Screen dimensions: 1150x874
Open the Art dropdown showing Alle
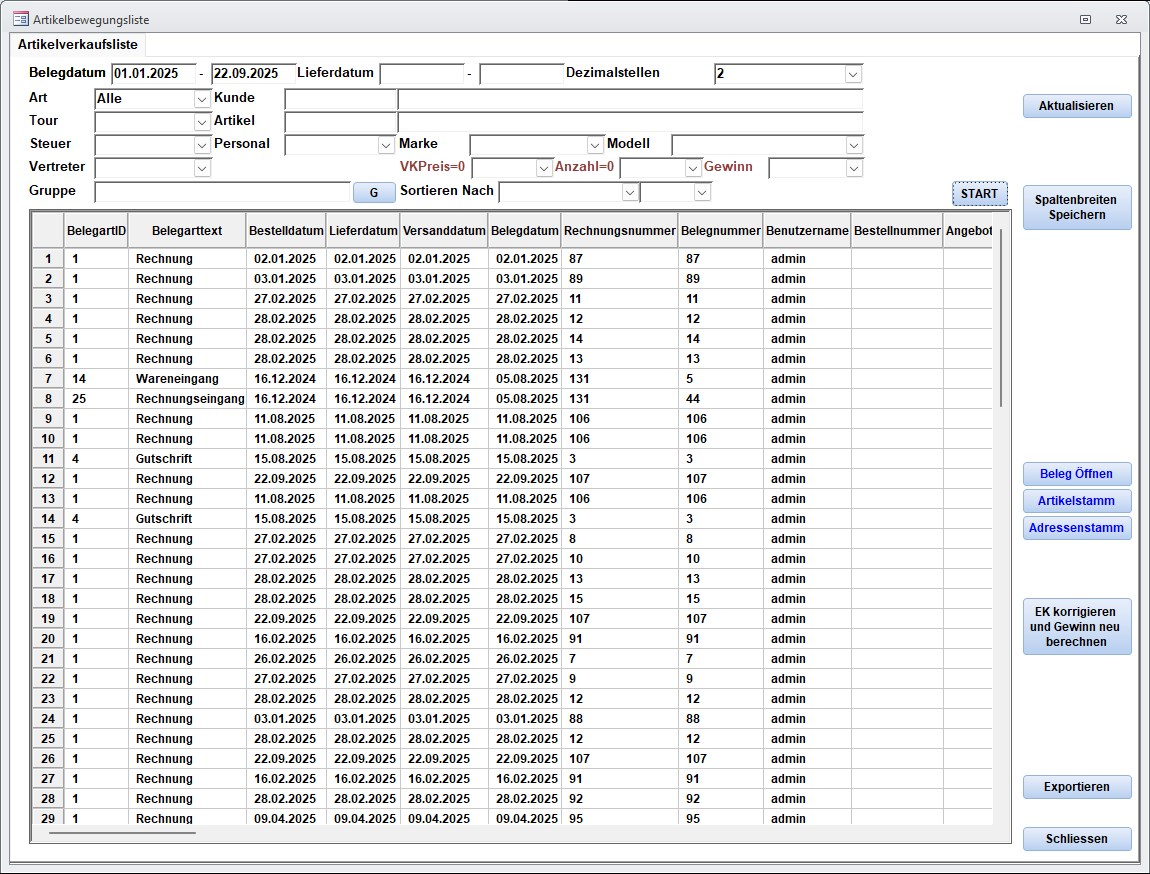202,99
